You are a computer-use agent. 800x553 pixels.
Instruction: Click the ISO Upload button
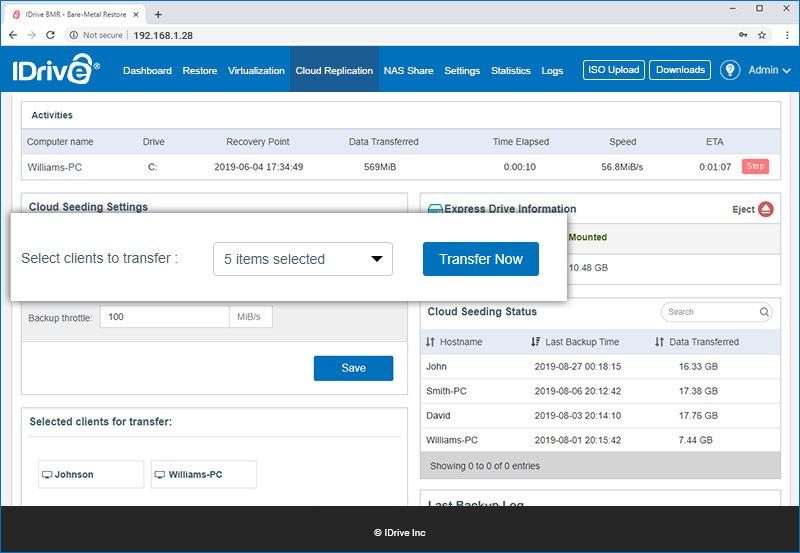(614, 70)
